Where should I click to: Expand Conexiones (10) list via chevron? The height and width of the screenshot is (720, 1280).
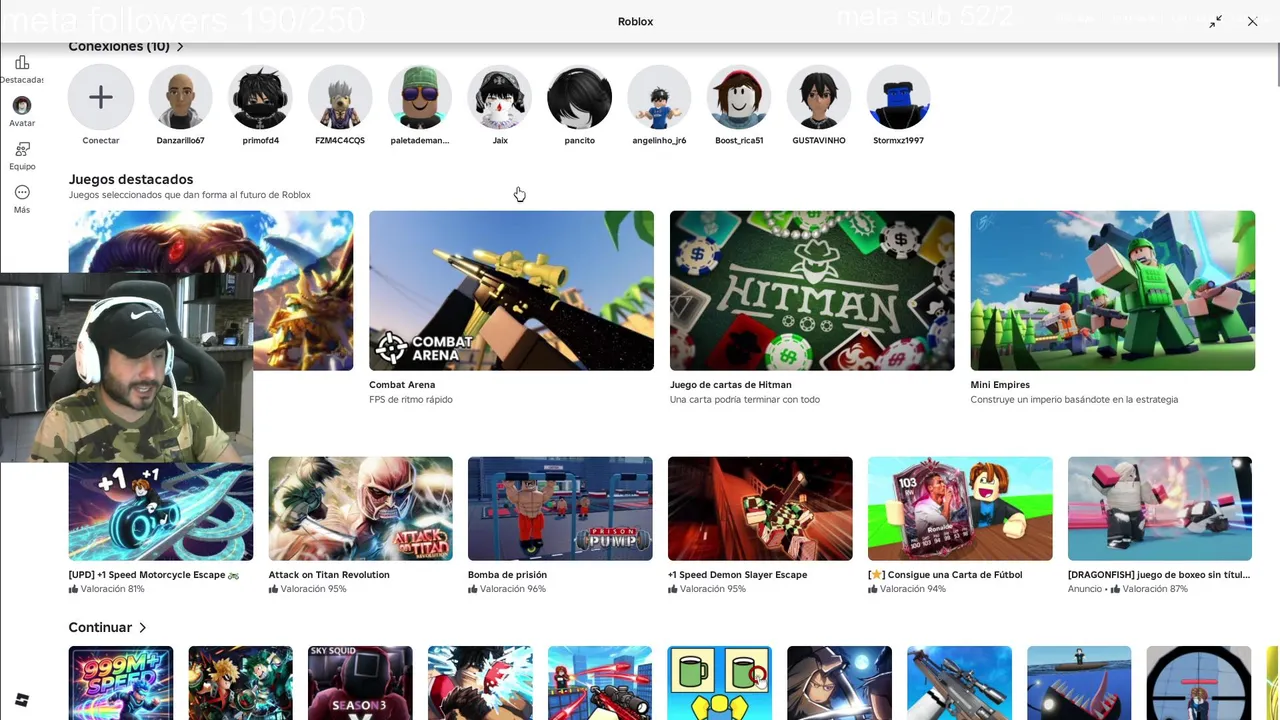(x=180, y=46)
